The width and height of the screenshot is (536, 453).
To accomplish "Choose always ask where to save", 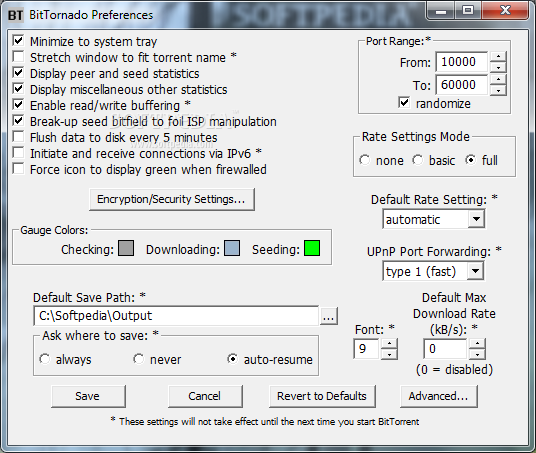I will [x=44, y=359].
